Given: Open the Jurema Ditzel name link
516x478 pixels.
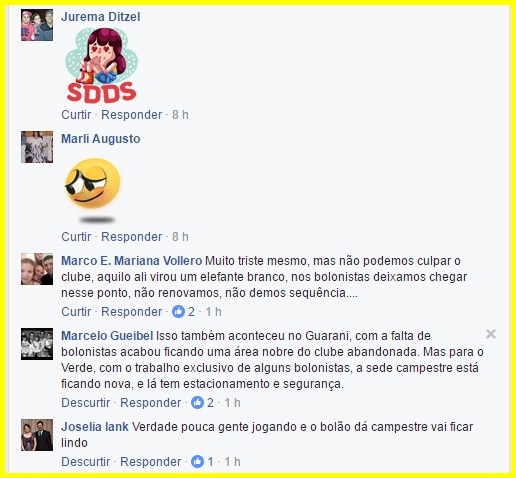Looking at the screenshot, I should [x=101, y=17].
